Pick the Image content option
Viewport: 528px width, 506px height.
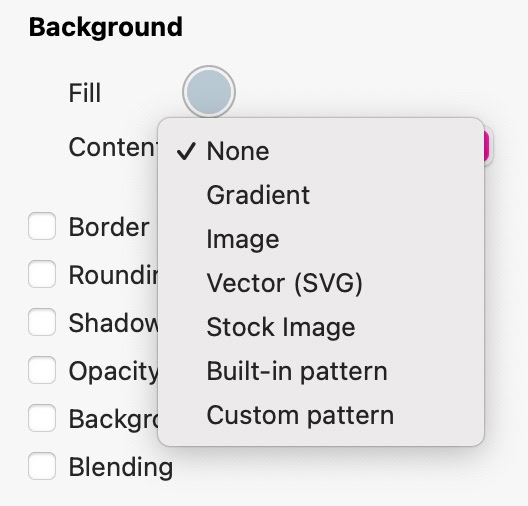pyautogui.click(x=321, y=239)
